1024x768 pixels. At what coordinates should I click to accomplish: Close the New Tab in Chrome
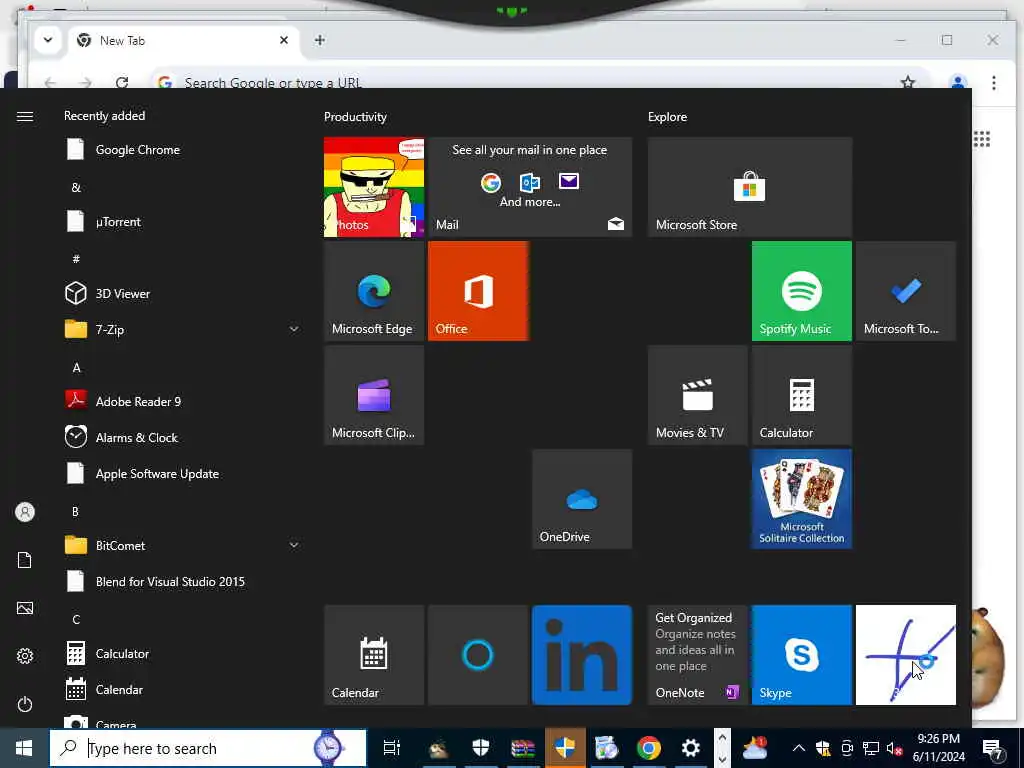(x=284, y=40)
